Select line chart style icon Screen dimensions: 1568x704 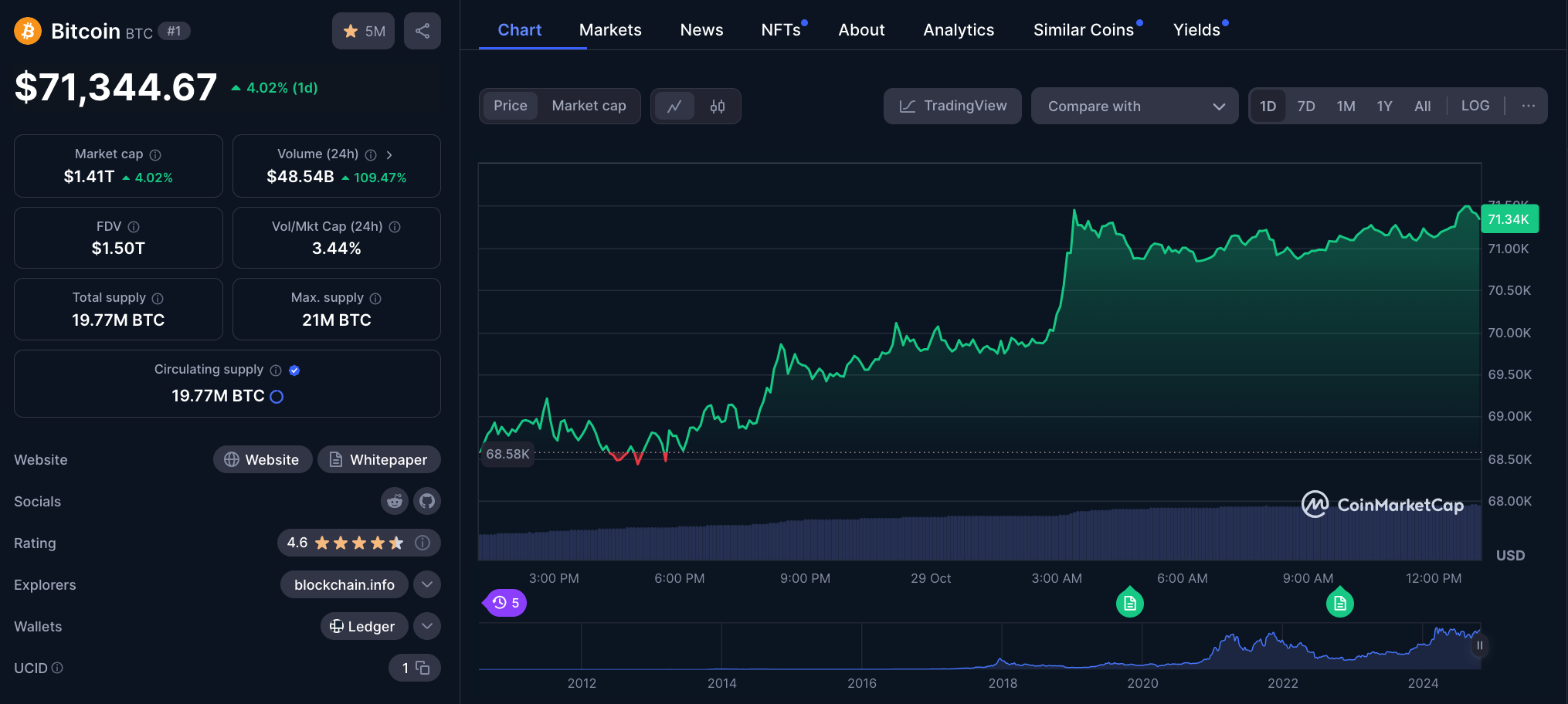click(x=674, y=107)
